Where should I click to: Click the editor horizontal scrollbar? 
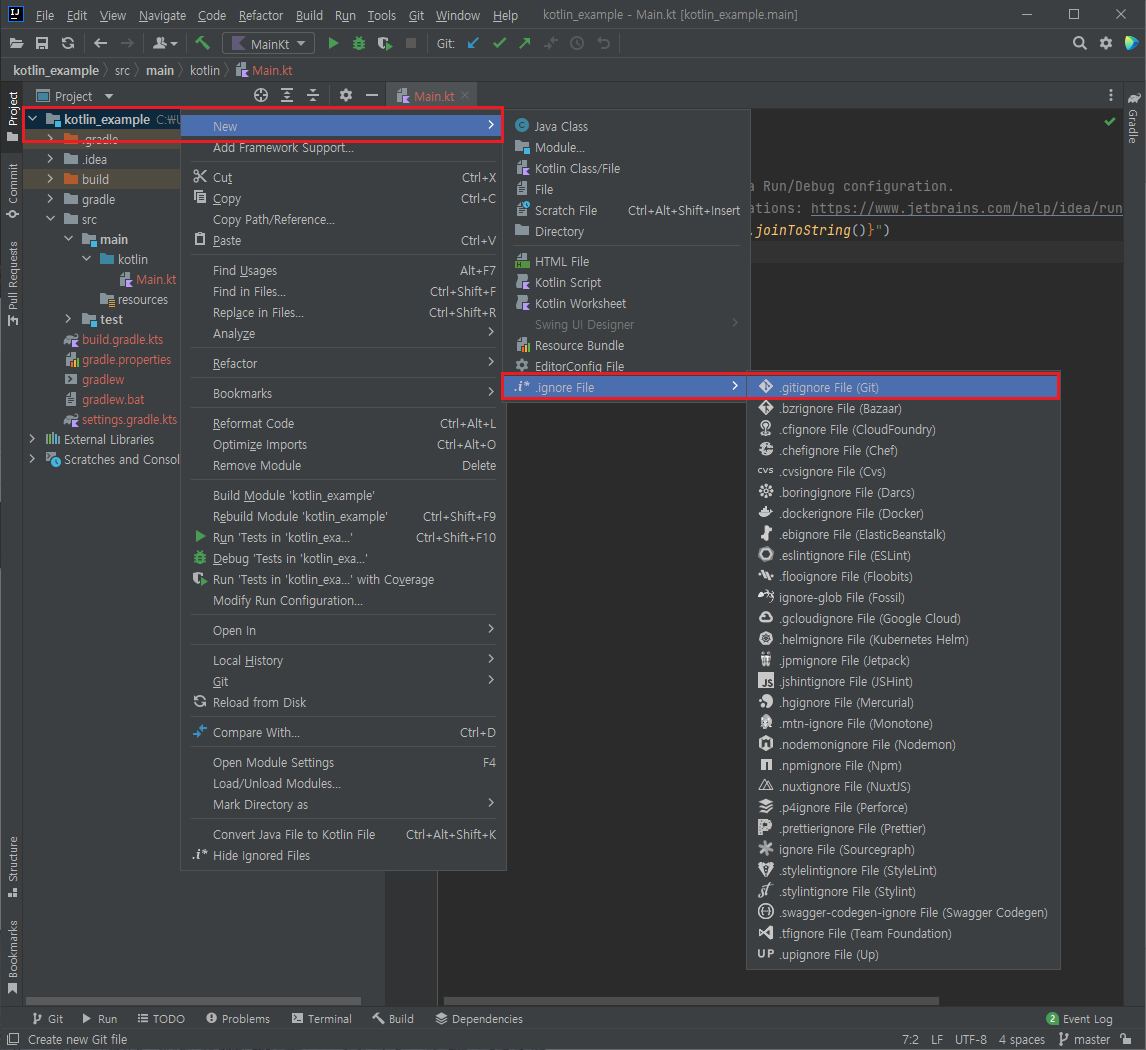691,1000
